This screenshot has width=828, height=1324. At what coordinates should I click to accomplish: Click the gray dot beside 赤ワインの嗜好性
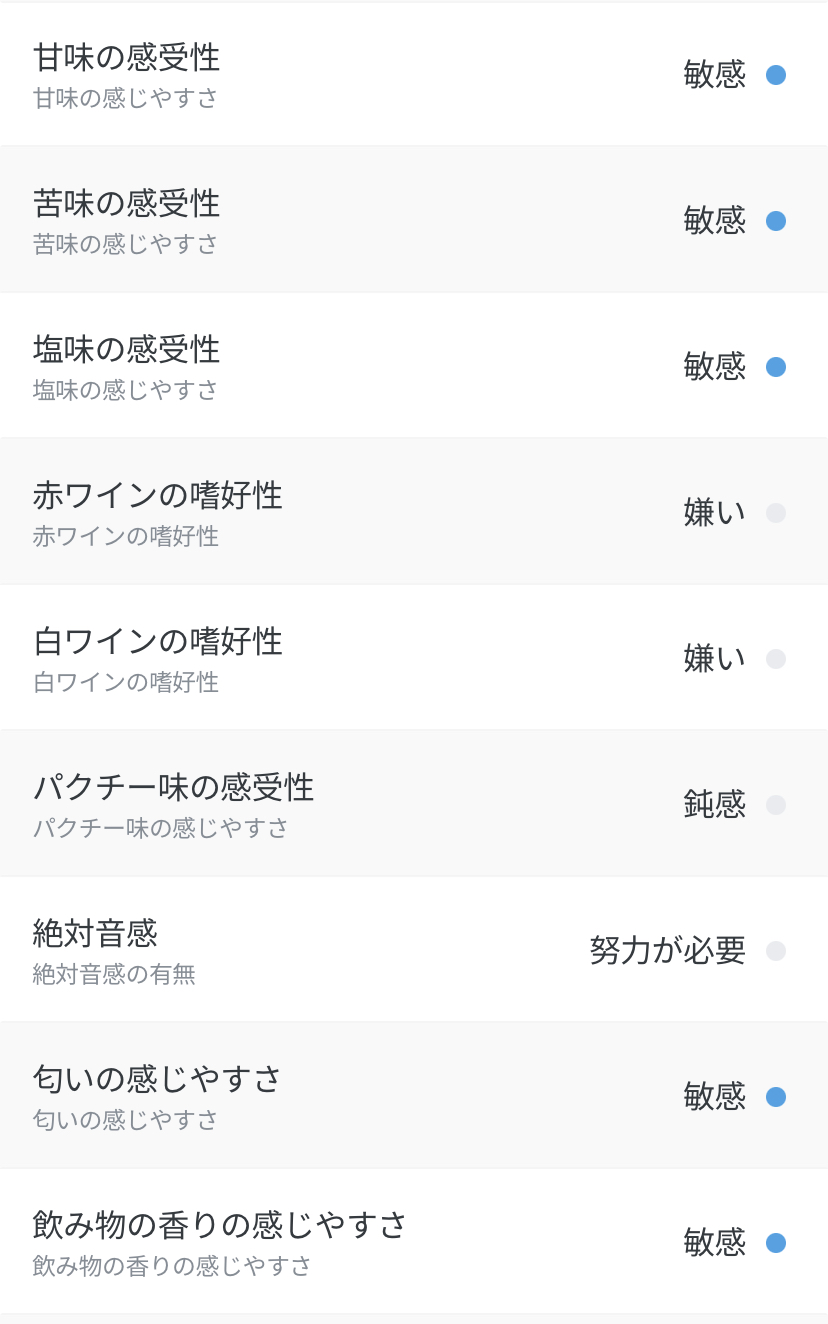coord(776,513)
